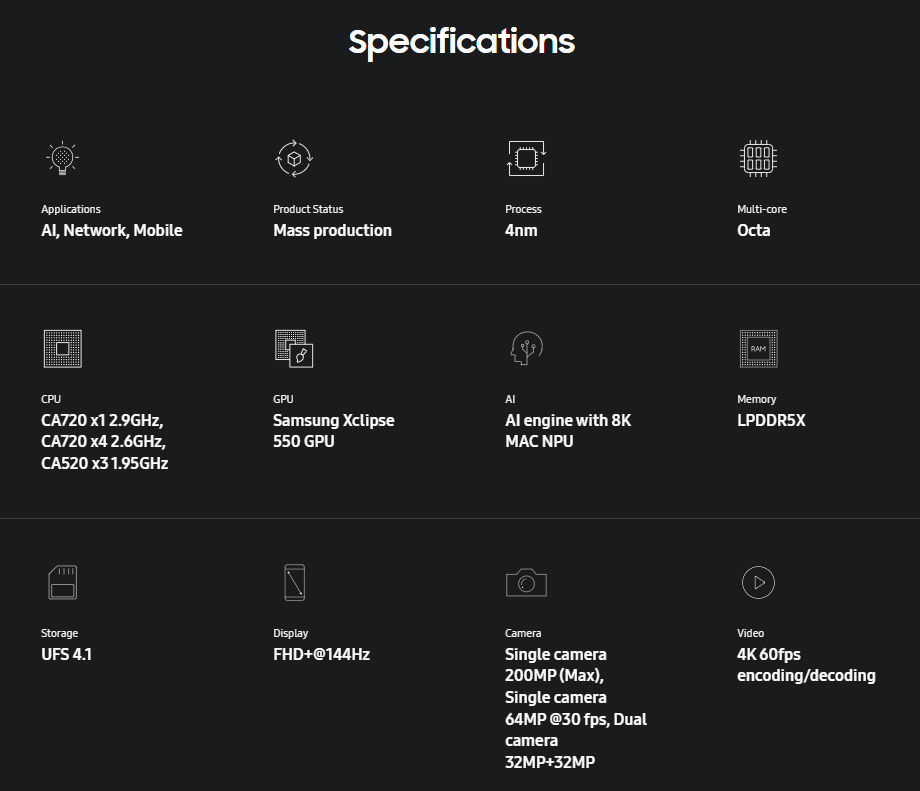Click the 'Samsung Xclipse 550 GPU' text
This screenshot has width=920, height=791.
(333, 431)
